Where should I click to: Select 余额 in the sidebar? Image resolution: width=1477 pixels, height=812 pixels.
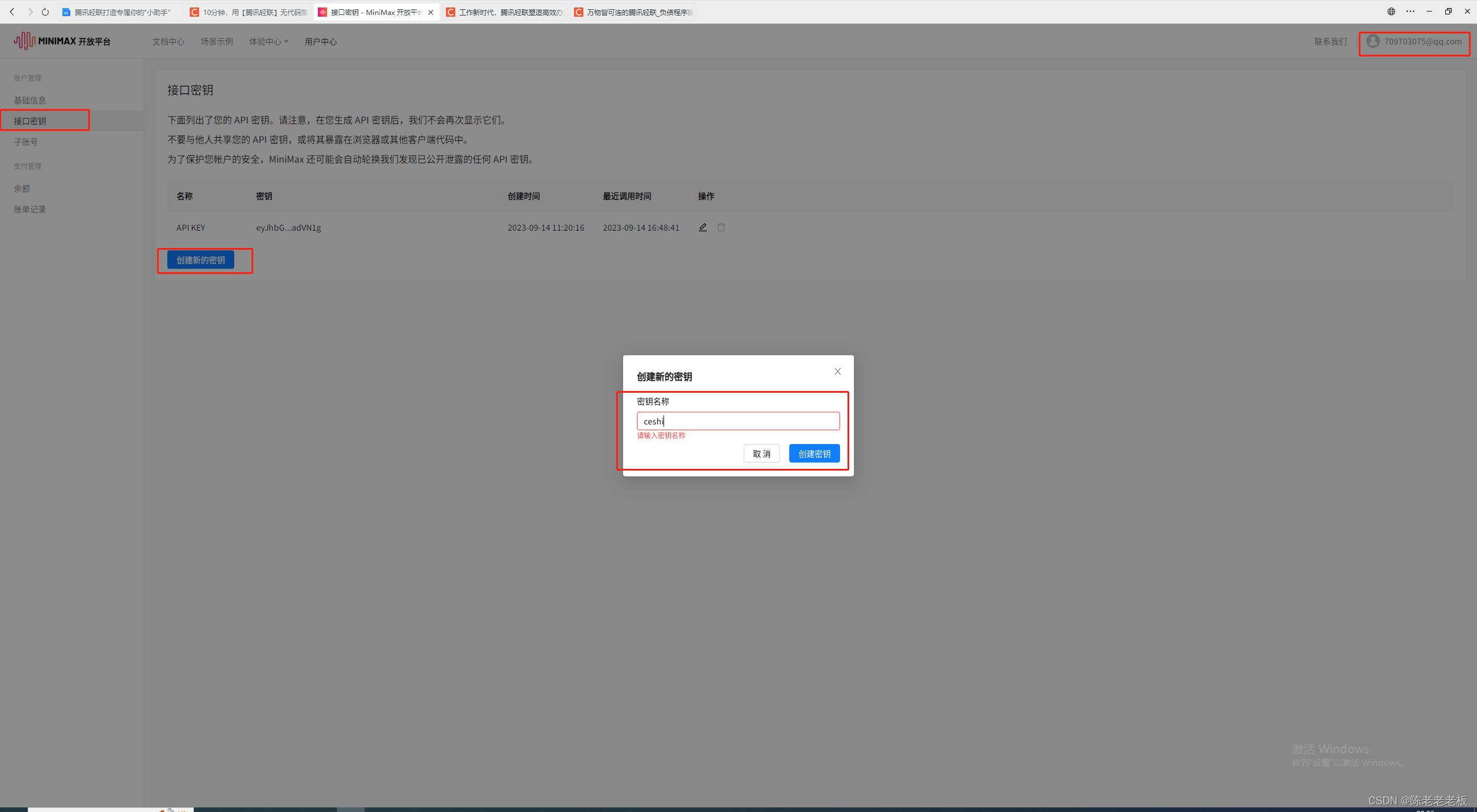[22, 189]
